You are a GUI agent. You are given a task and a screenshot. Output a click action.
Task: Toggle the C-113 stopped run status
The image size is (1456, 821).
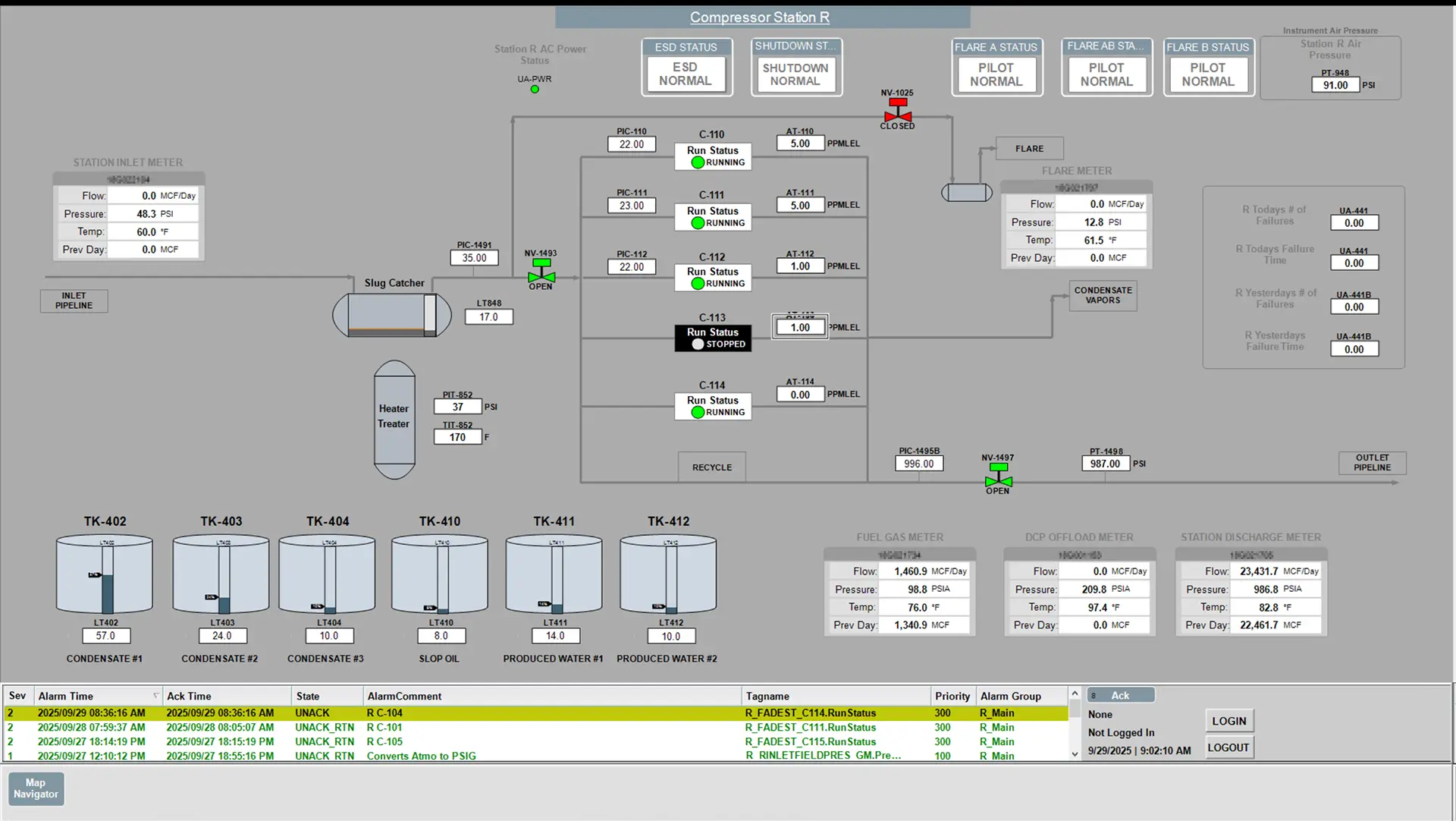tap(713, 338)
